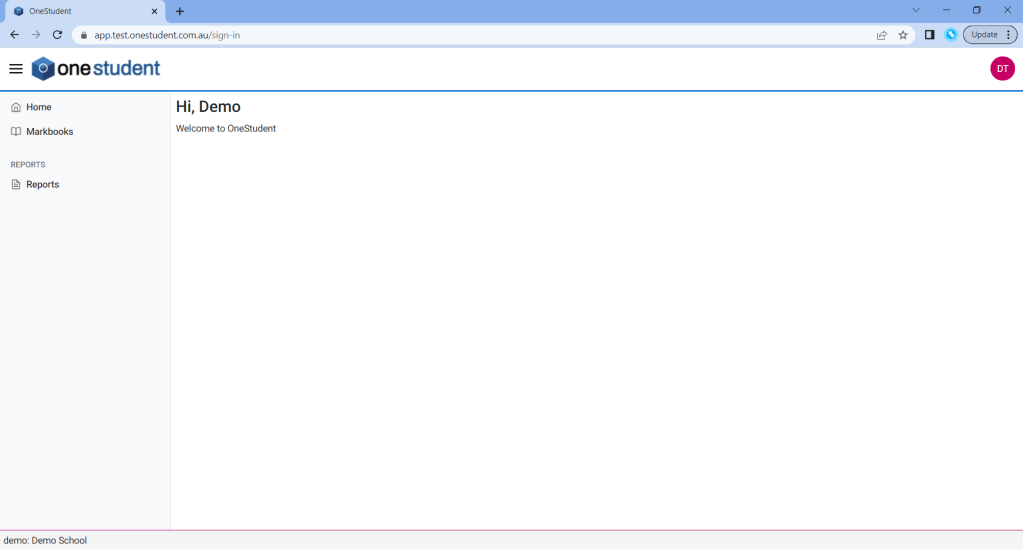Click the Home house icon in sidebar

coord(16,107)
